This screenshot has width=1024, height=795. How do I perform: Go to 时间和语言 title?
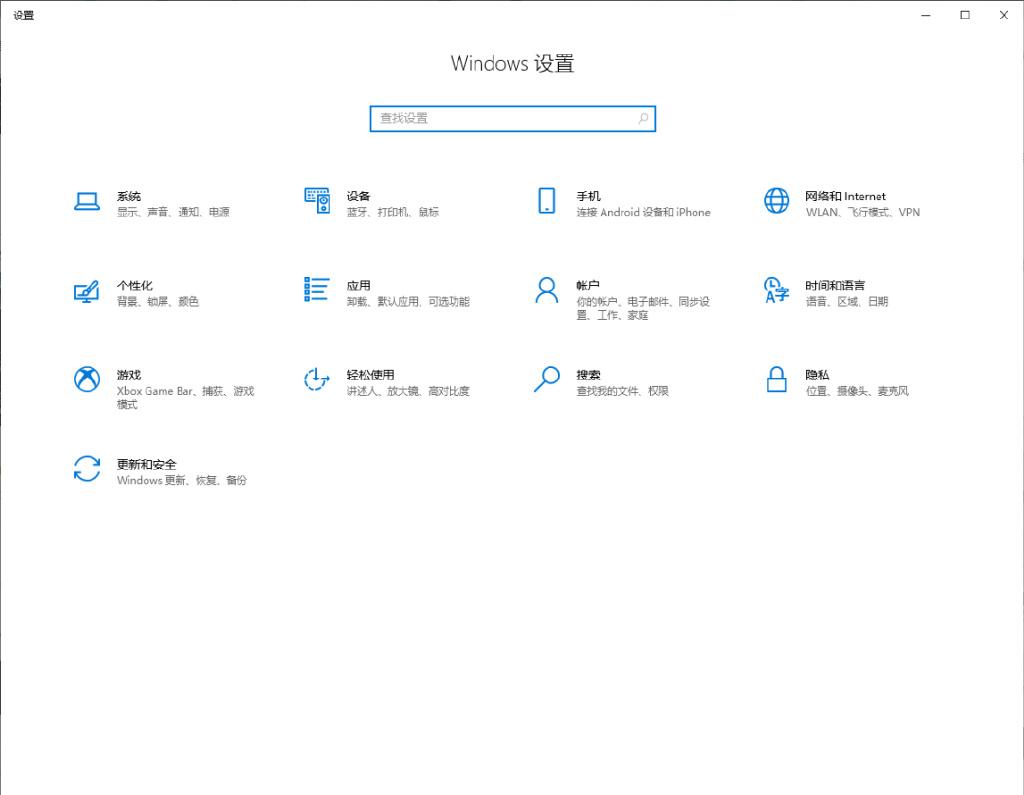click(x=835, y=285)
